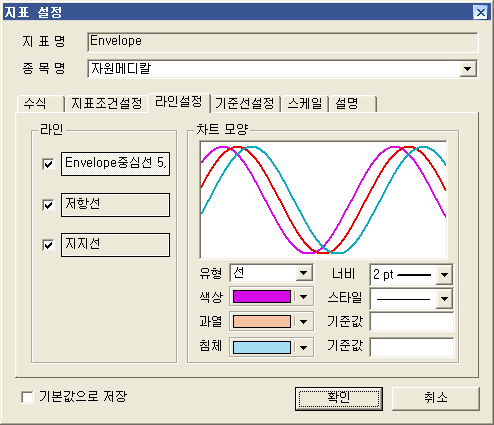The image size is (494, 425).
Task: Click the 취소 button
Action: click(436, 398)
